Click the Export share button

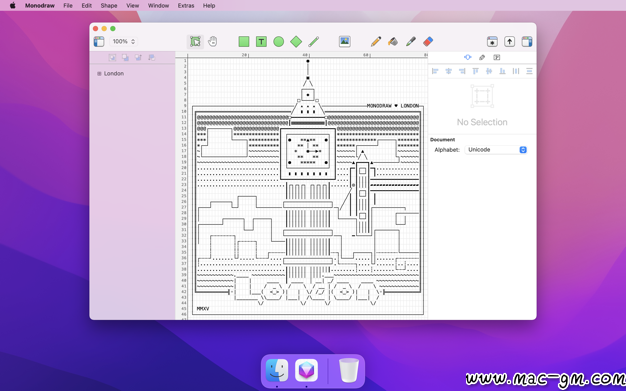[509, 42]
